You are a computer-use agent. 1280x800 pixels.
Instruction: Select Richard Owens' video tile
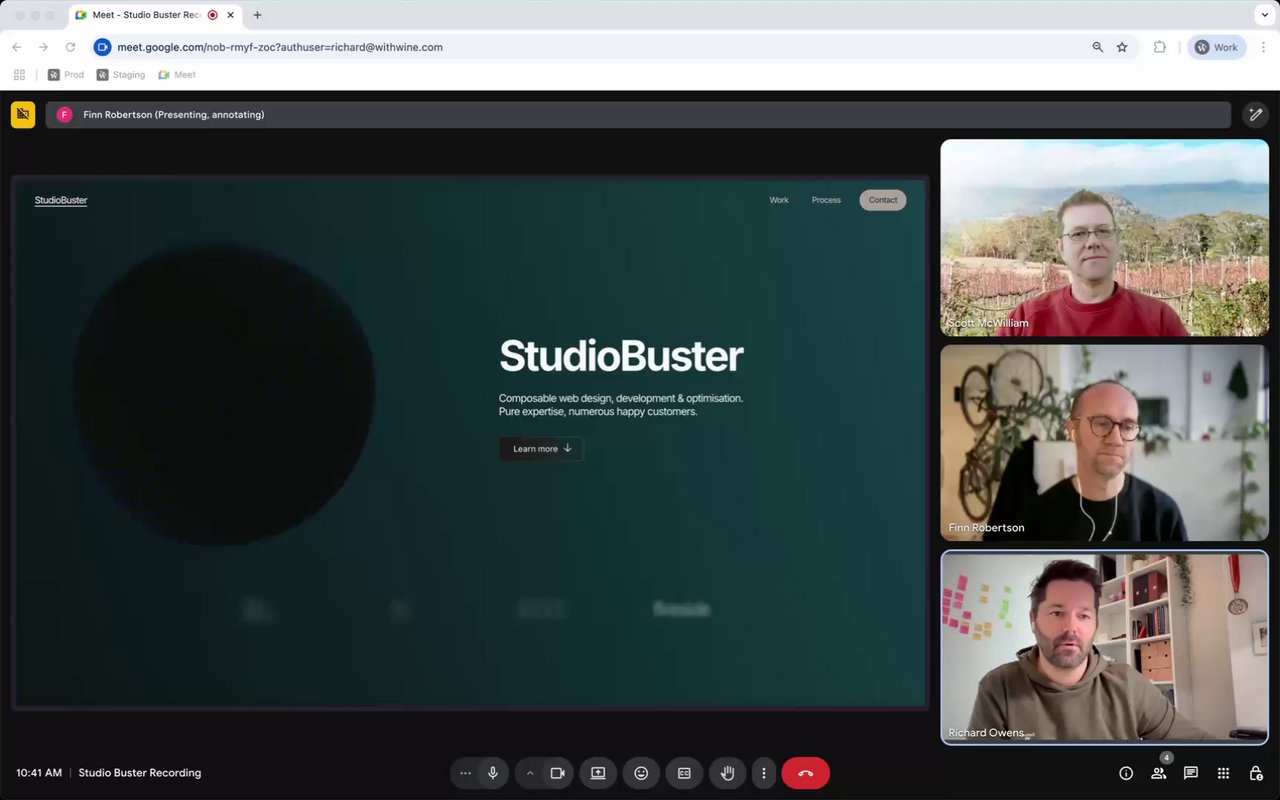click(1105, 648)
